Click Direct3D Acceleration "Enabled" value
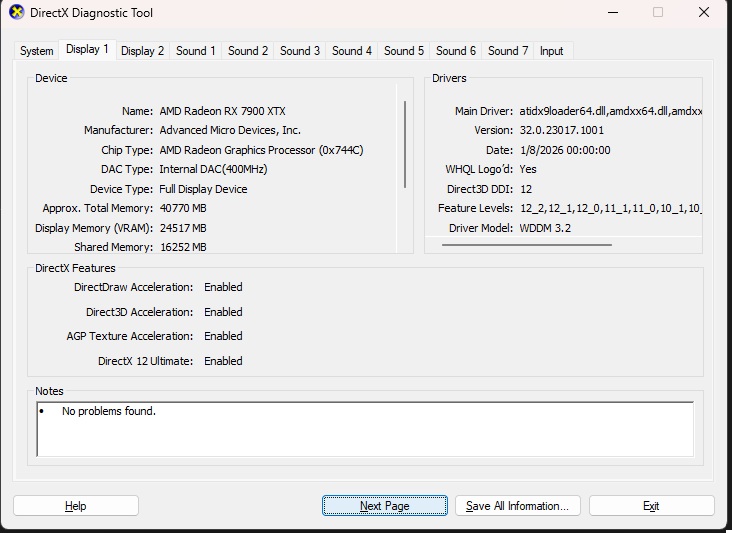Image resolution: width=732 pixels, height=533 pixels. (x=223, y=312)
